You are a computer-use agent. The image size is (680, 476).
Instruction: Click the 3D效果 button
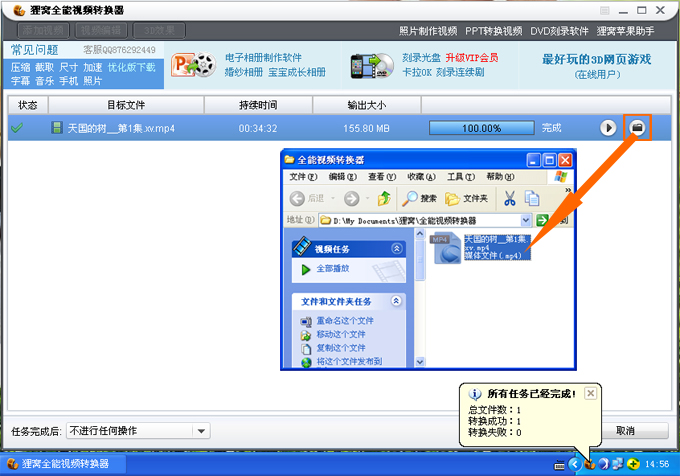159,30
